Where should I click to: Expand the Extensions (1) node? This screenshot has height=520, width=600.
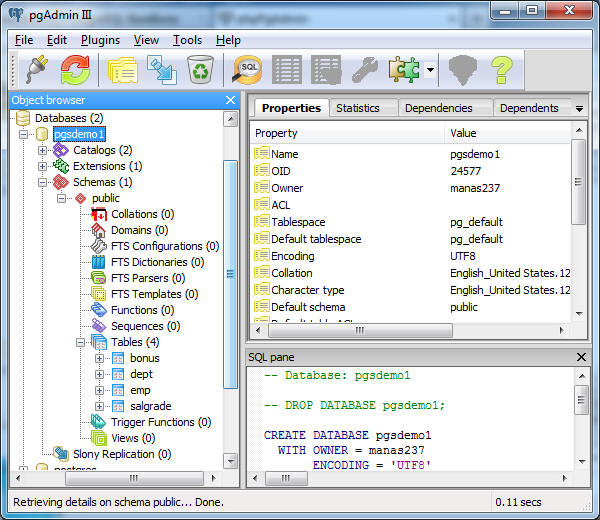pos(42,166)
